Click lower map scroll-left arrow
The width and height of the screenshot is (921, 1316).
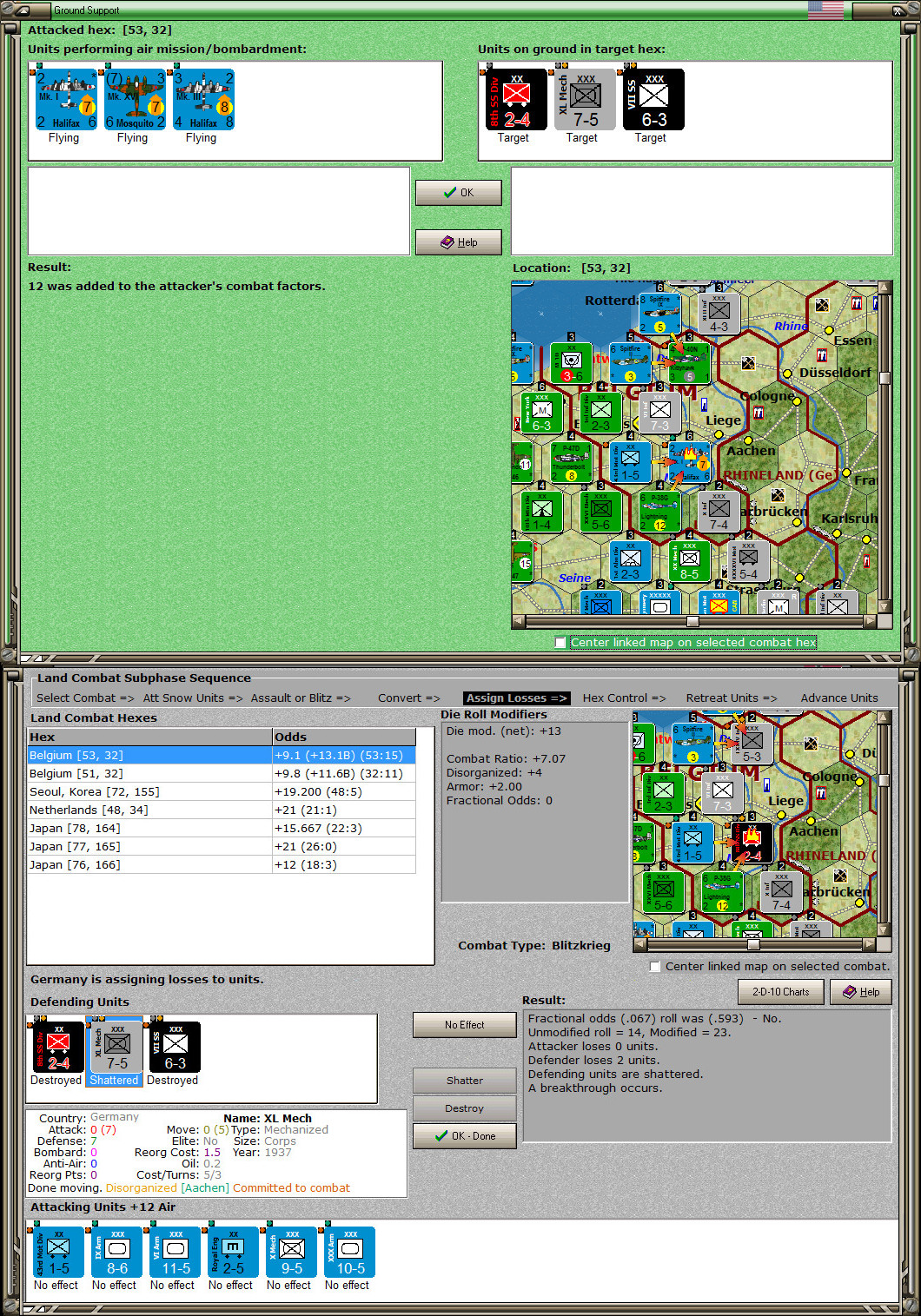[x=640, y=944]
